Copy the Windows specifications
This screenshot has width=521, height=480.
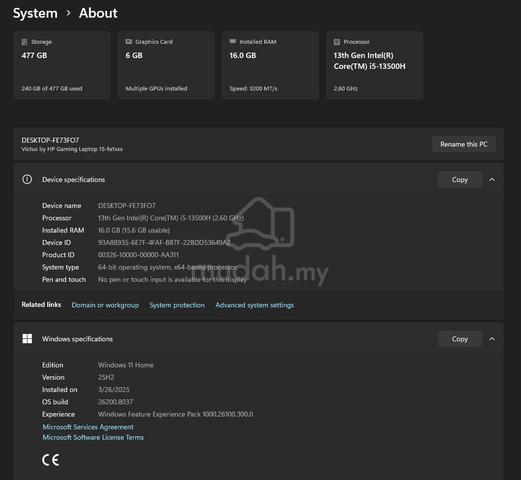click(460, 339)
